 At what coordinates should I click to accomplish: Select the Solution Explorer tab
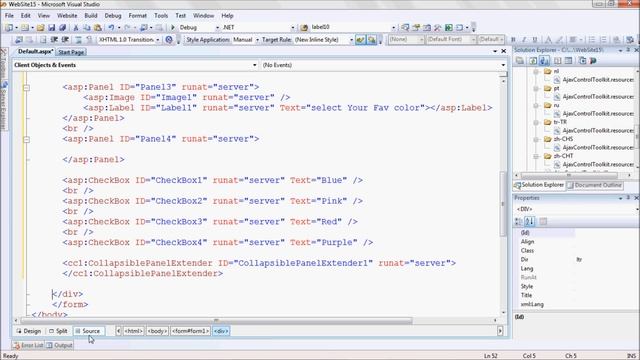tap(539, 185)
